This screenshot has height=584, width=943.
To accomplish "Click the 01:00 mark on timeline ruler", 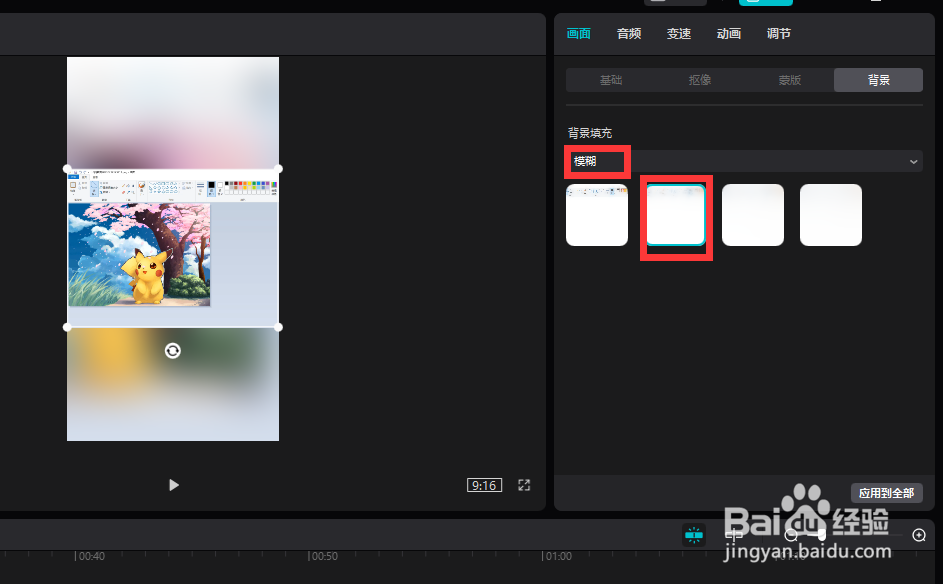I will point(557,556).
